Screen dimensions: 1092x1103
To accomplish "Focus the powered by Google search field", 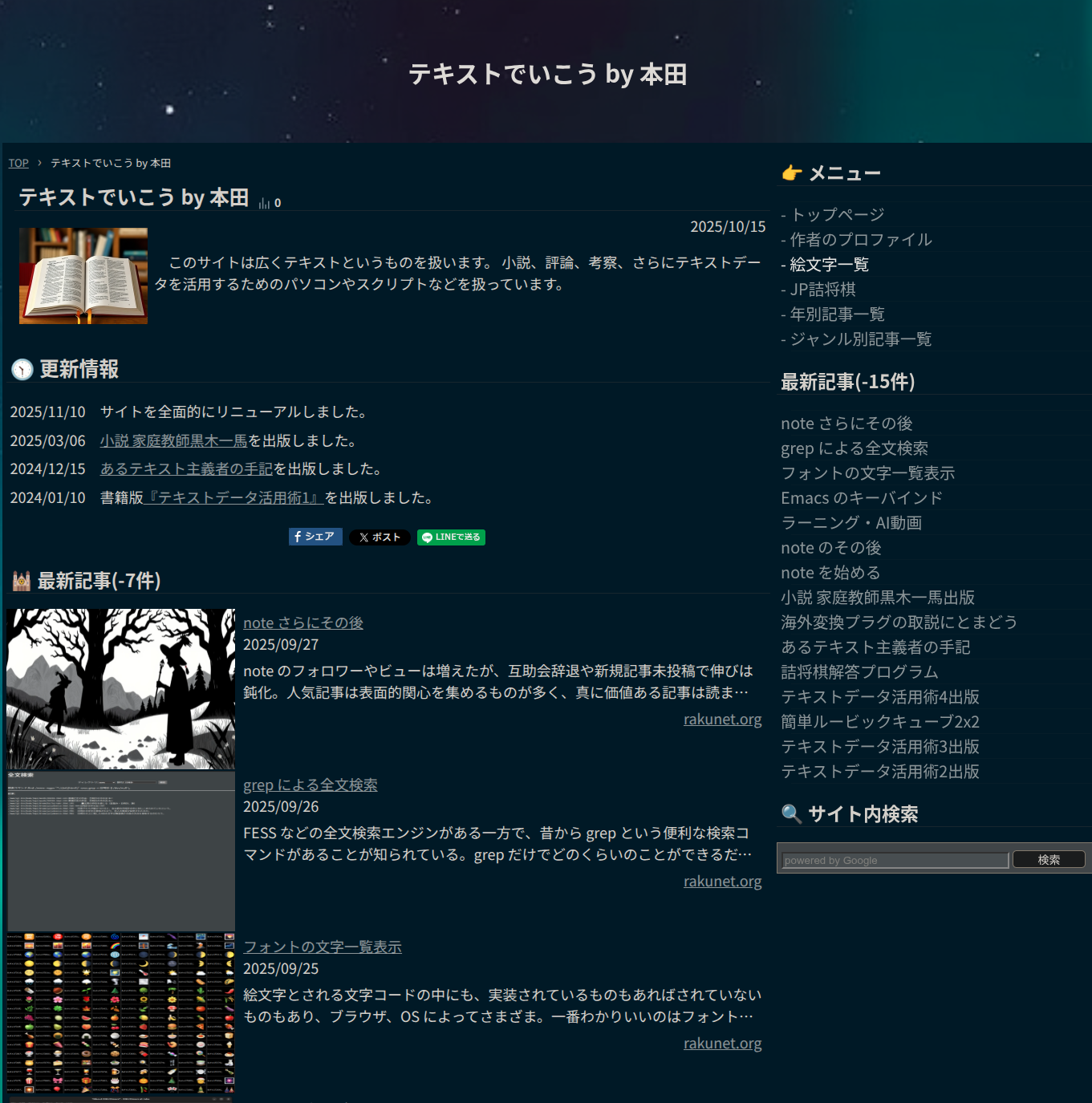I will pos(895,861).
